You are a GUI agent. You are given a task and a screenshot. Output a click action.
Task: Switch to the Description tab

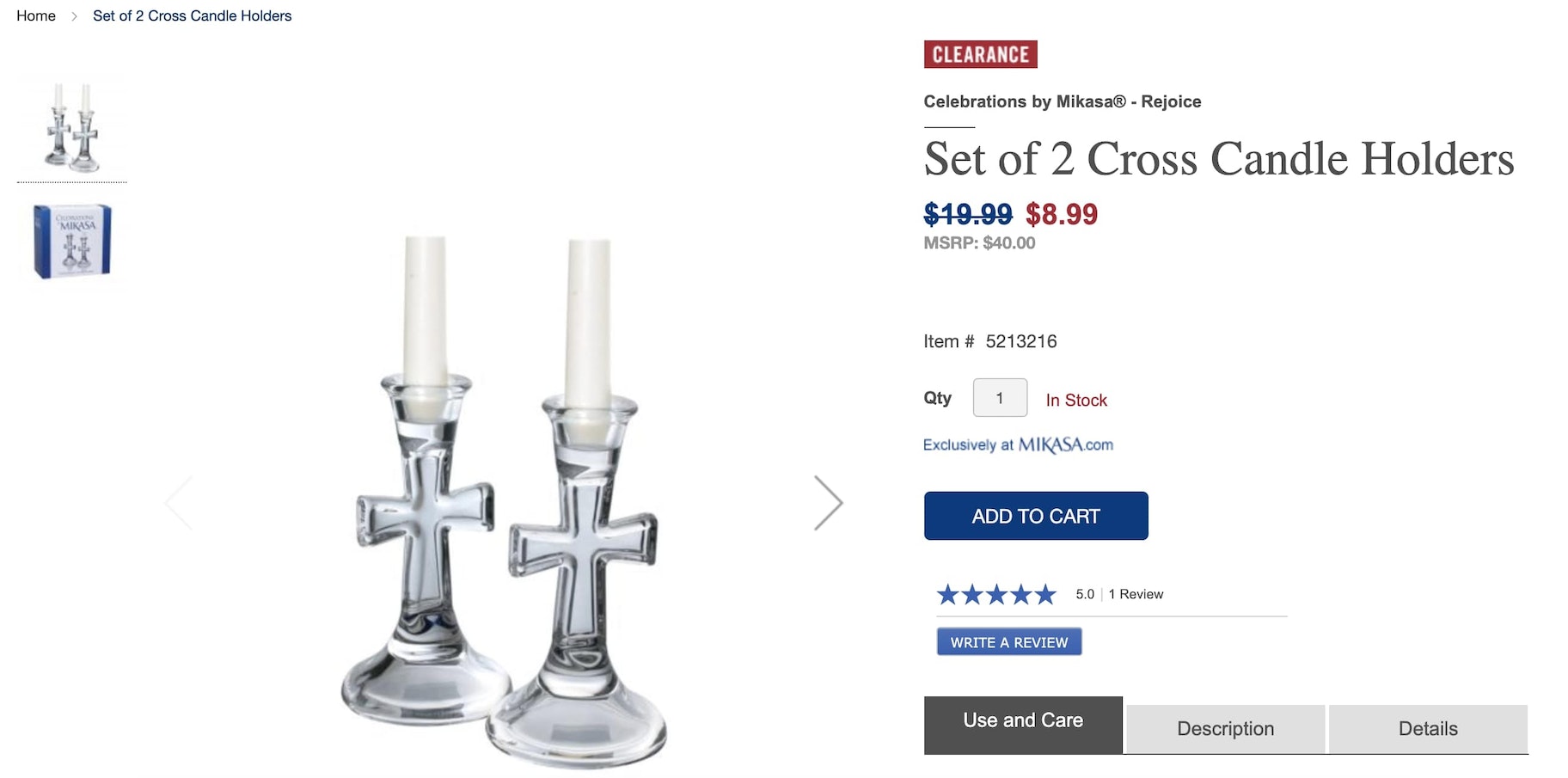coord(1225,729)
